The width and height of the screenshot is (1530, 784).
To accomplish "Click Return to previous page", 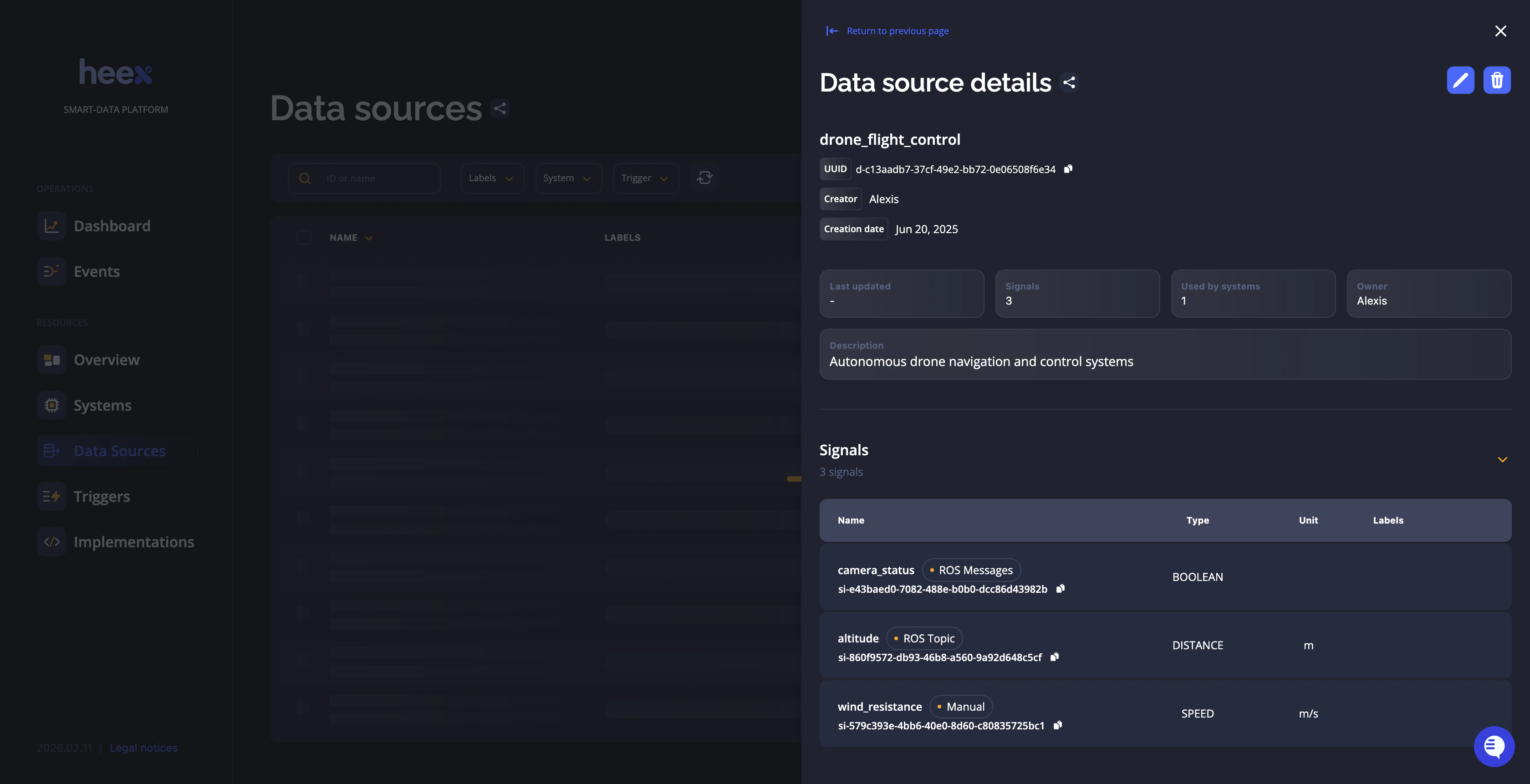I will point(897,31).
